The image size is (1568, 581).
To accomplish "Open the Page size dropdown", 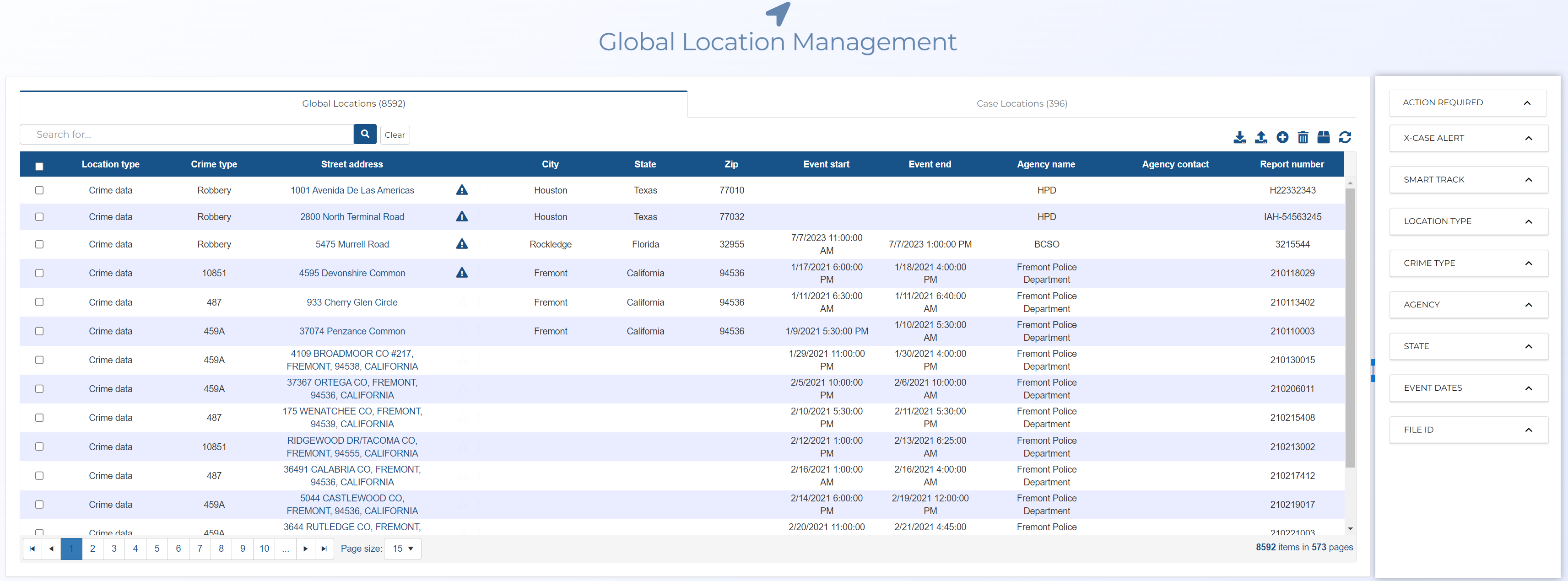I will tap(402, 548).
